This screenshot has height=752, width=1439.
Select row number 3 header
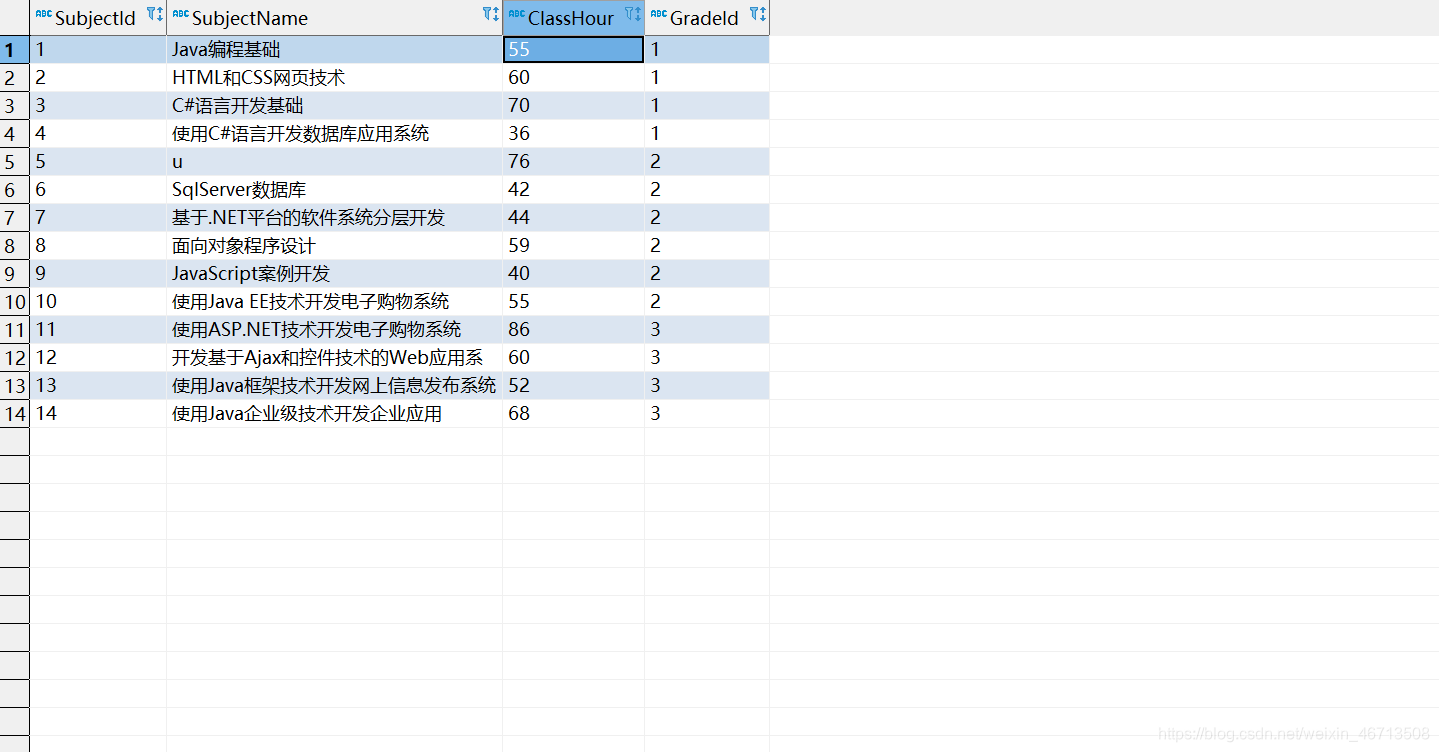14,105
